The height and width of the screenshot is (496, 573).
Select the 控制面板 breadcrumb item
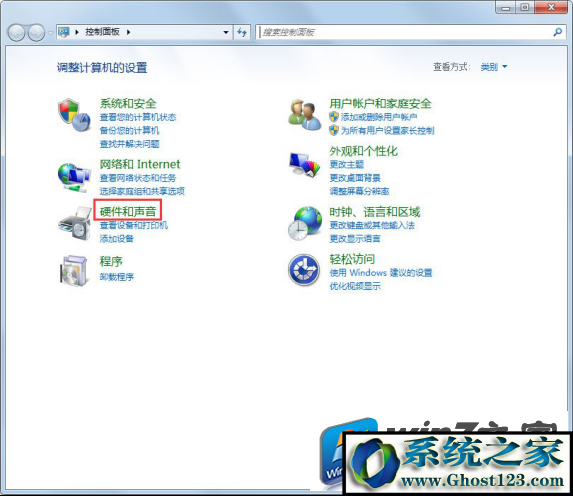coord(102,32)
